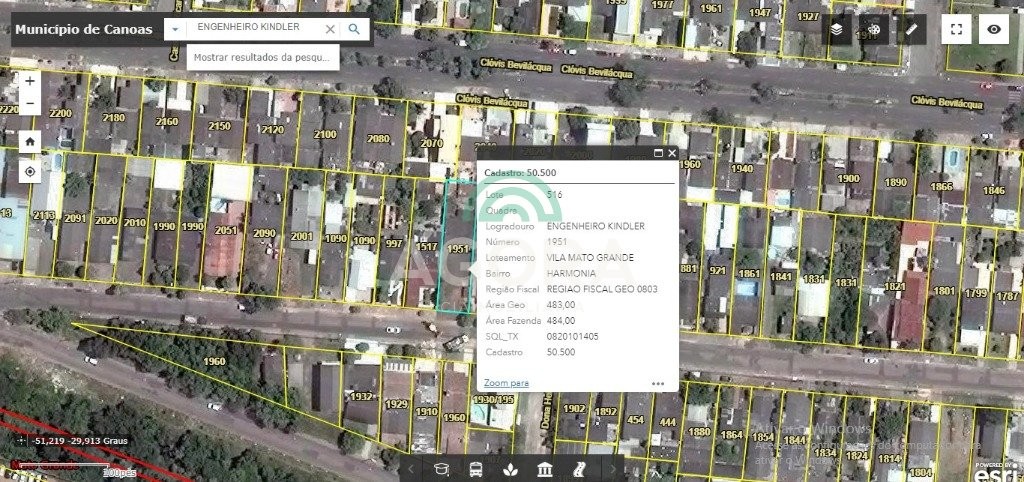Click the road streets icon
The image size is (1024, 482).
pyautogui.click(x=579, y=469)
